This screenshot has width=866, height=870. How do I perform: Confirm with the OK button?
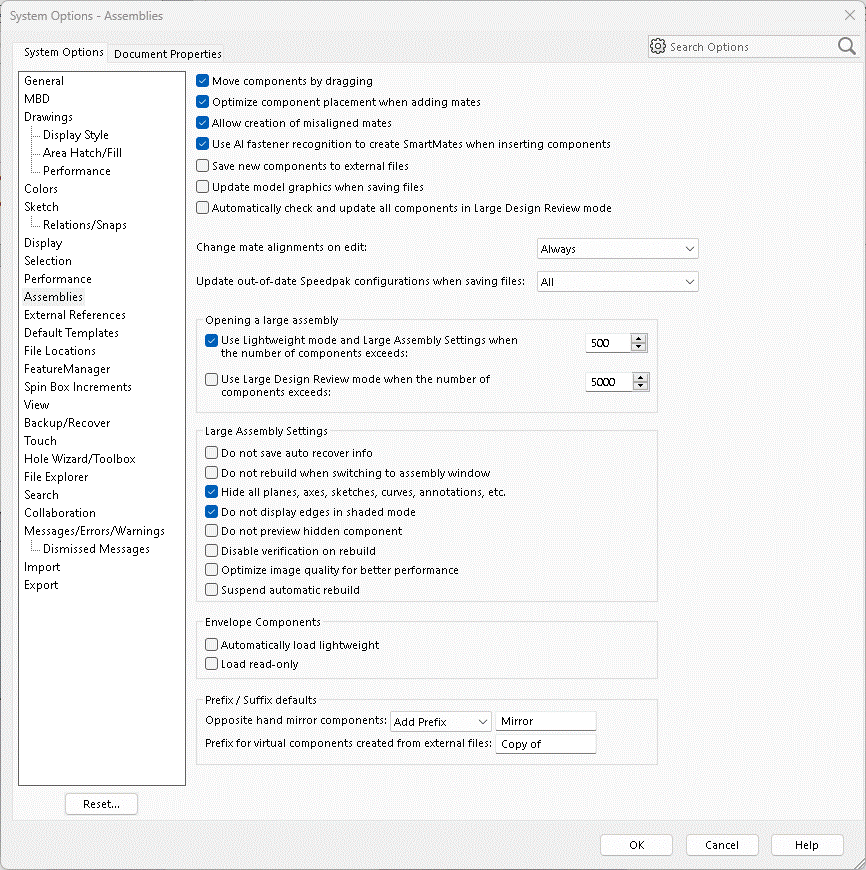pyautogui.click(x=636, y=845)
